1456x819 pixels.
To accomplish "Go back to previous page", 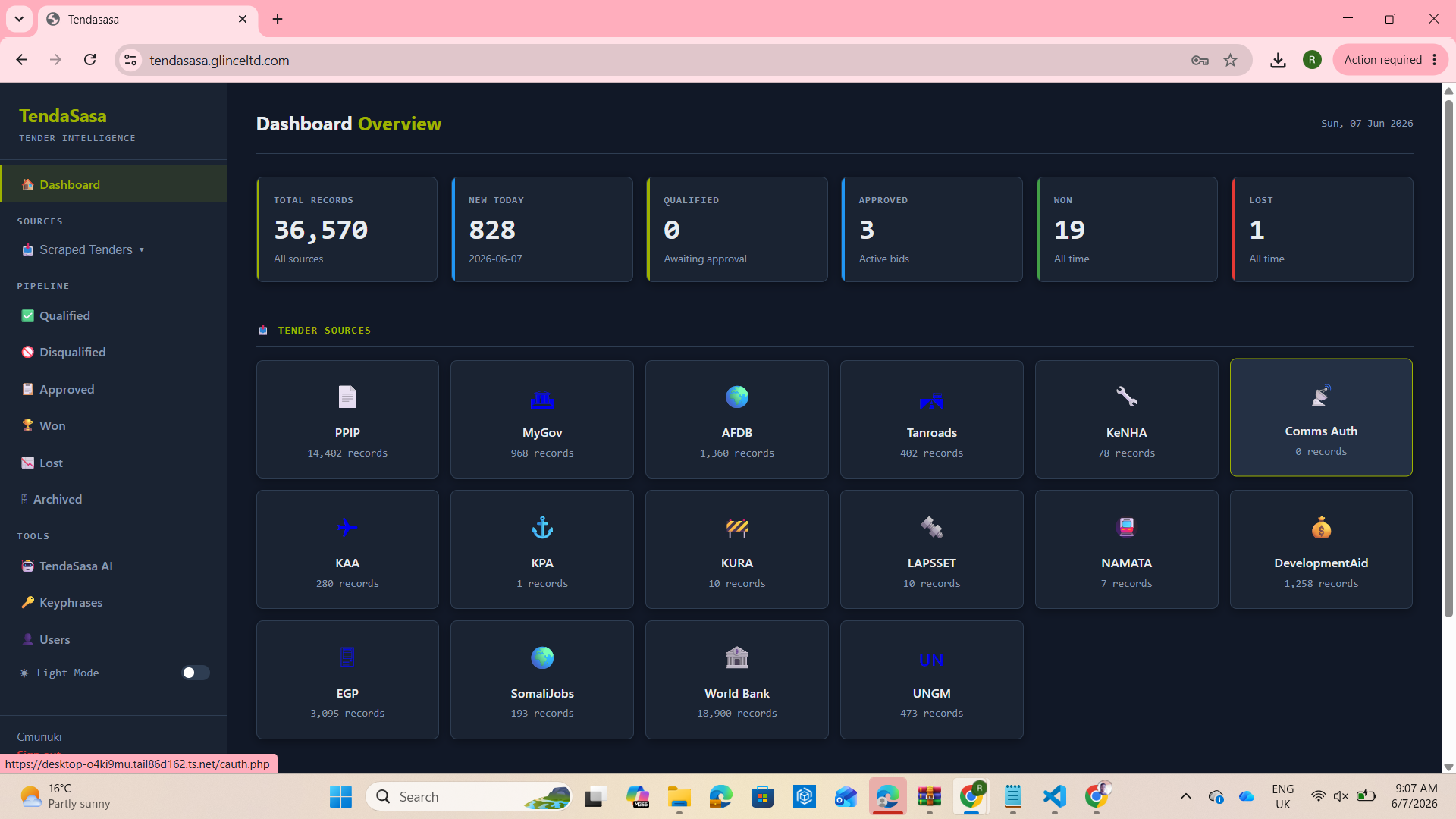I will click(x=21, y=60).
